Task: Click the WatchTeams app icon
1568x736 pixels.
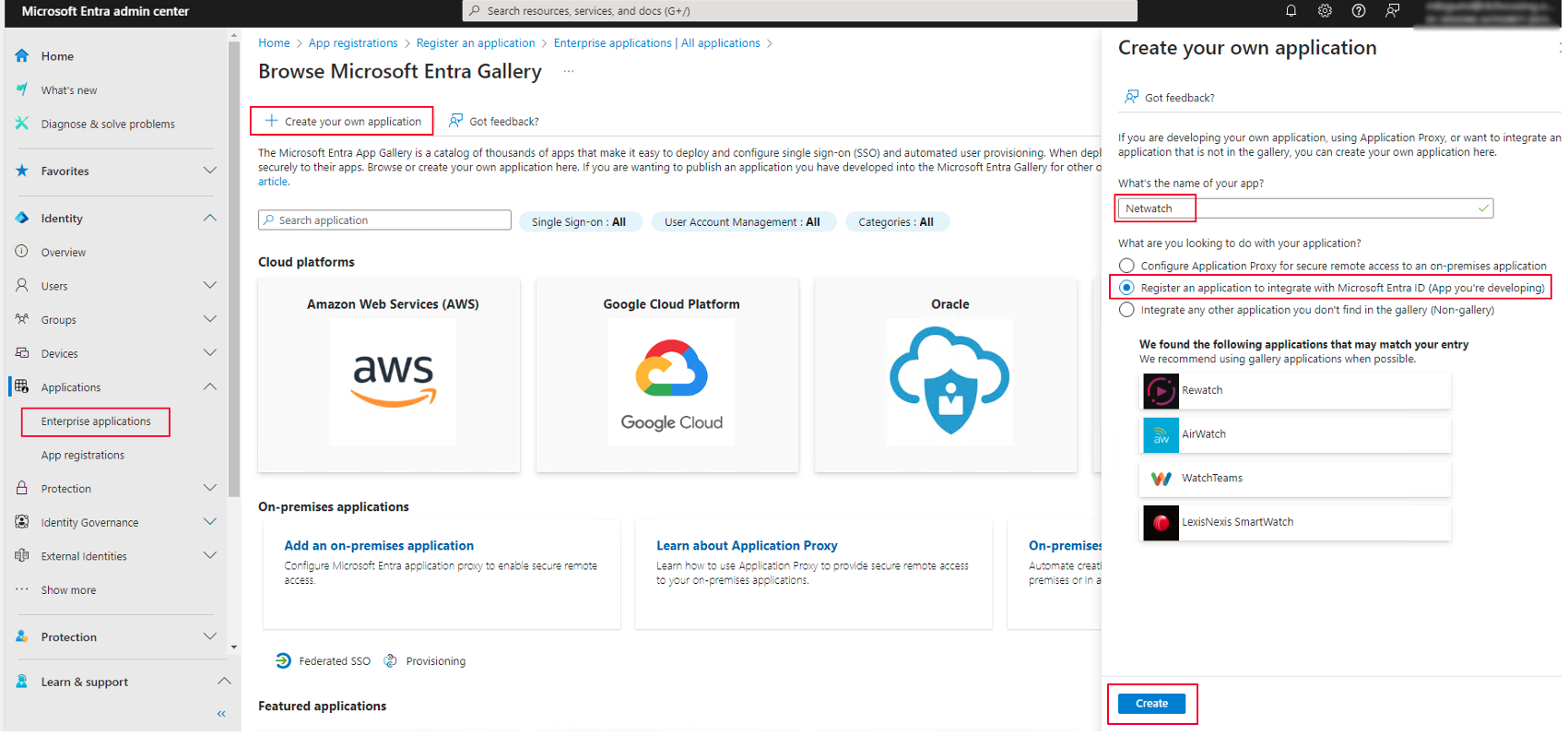Action: tap(1161, 479)
